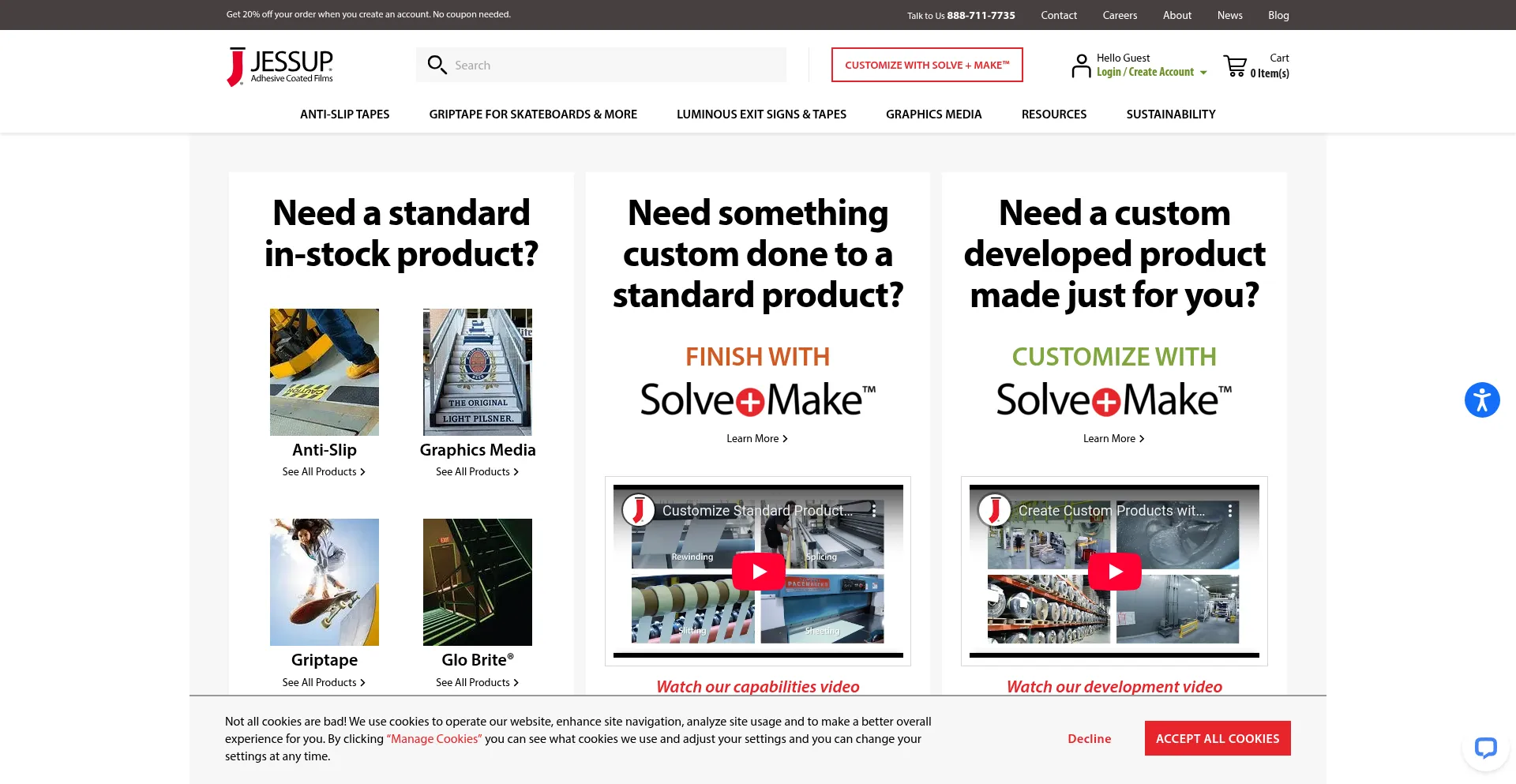1516x784 pixels.
Task: Call phone number 888-711-7735 link
Action: click(981, 15)
